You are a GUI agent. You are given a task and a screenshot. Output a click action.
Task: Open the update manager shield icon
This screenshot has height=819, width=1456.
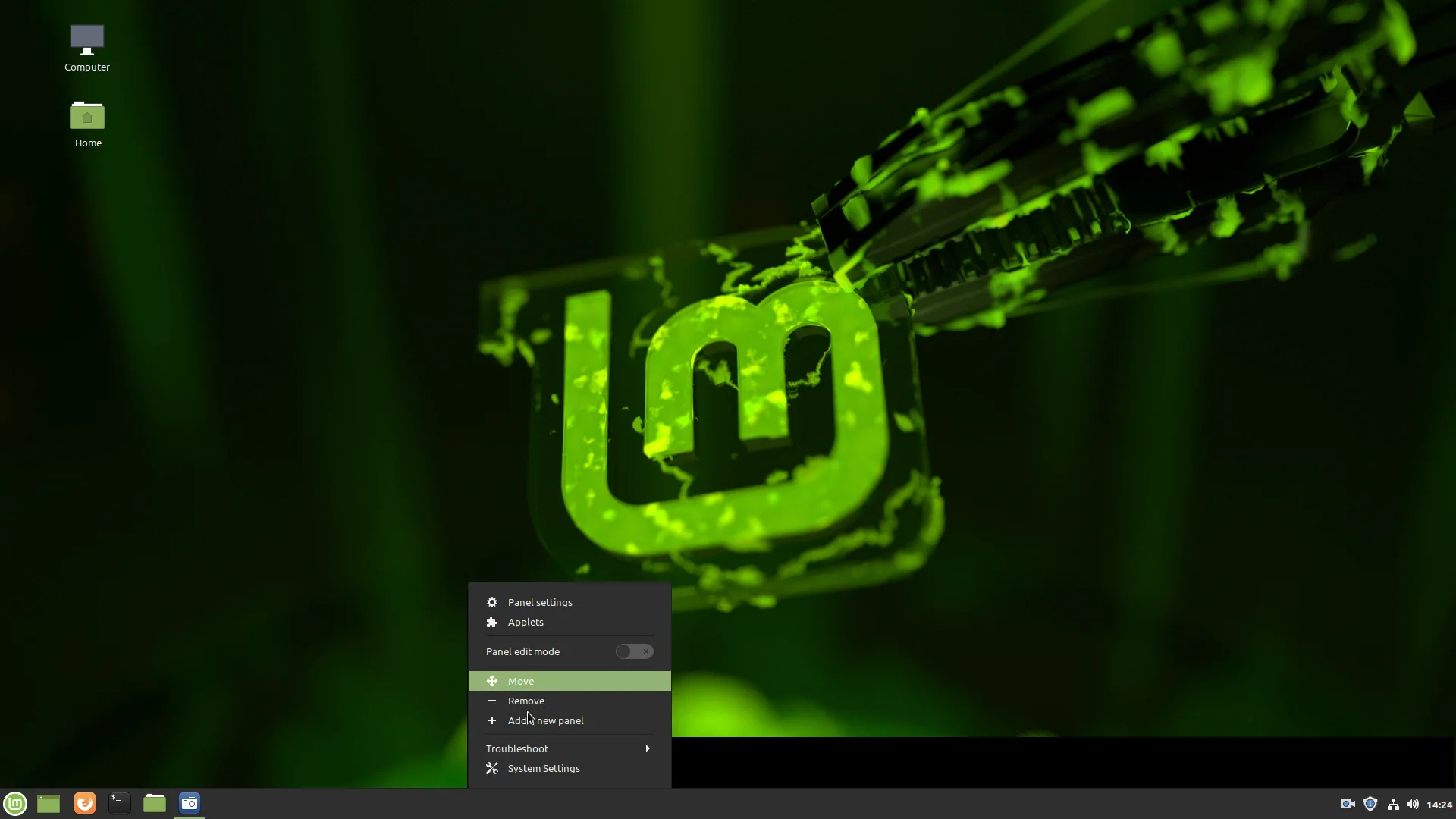coord(1370,804)
